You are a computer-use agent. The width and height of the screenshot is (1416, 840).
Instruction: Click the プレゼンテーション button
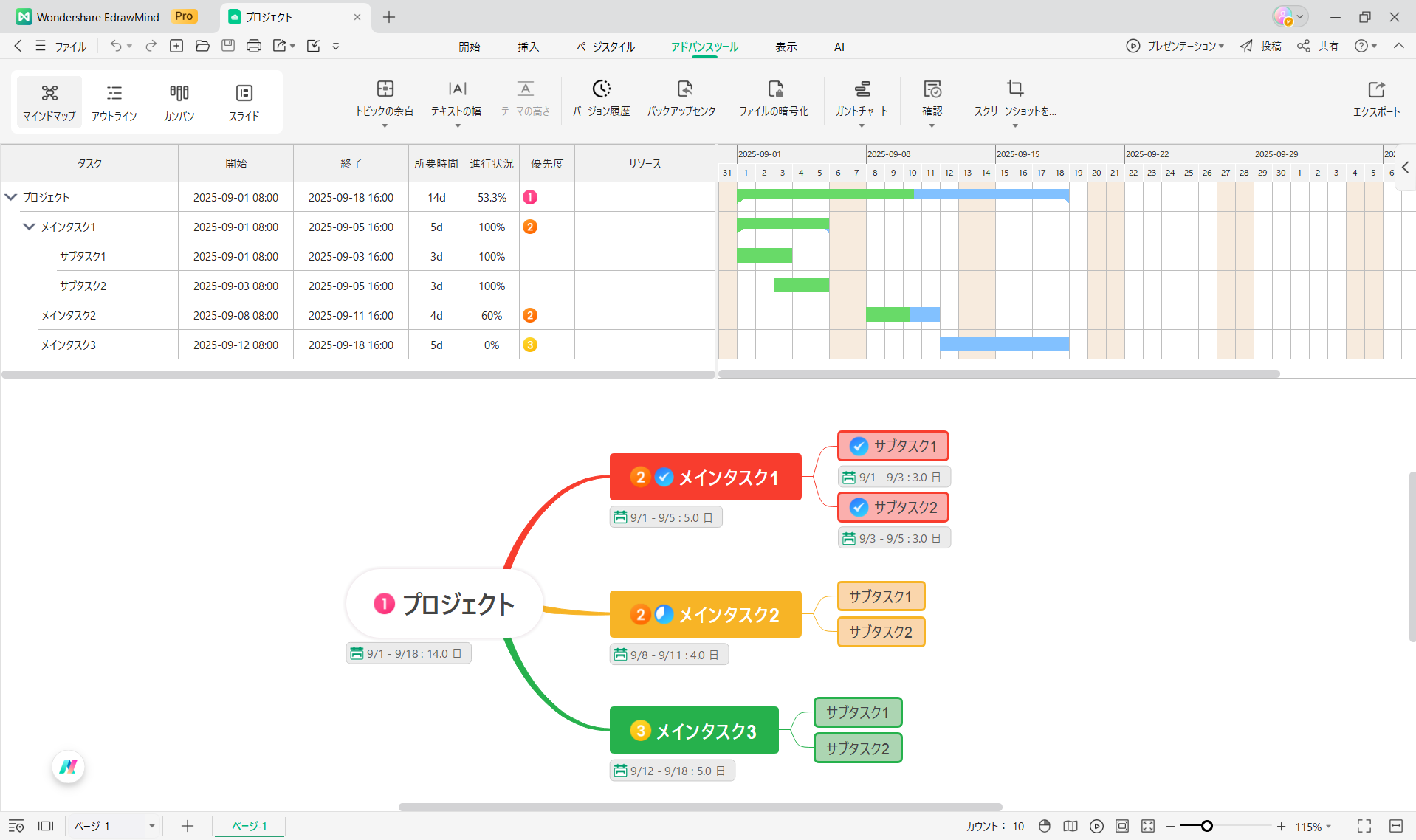1175,46
